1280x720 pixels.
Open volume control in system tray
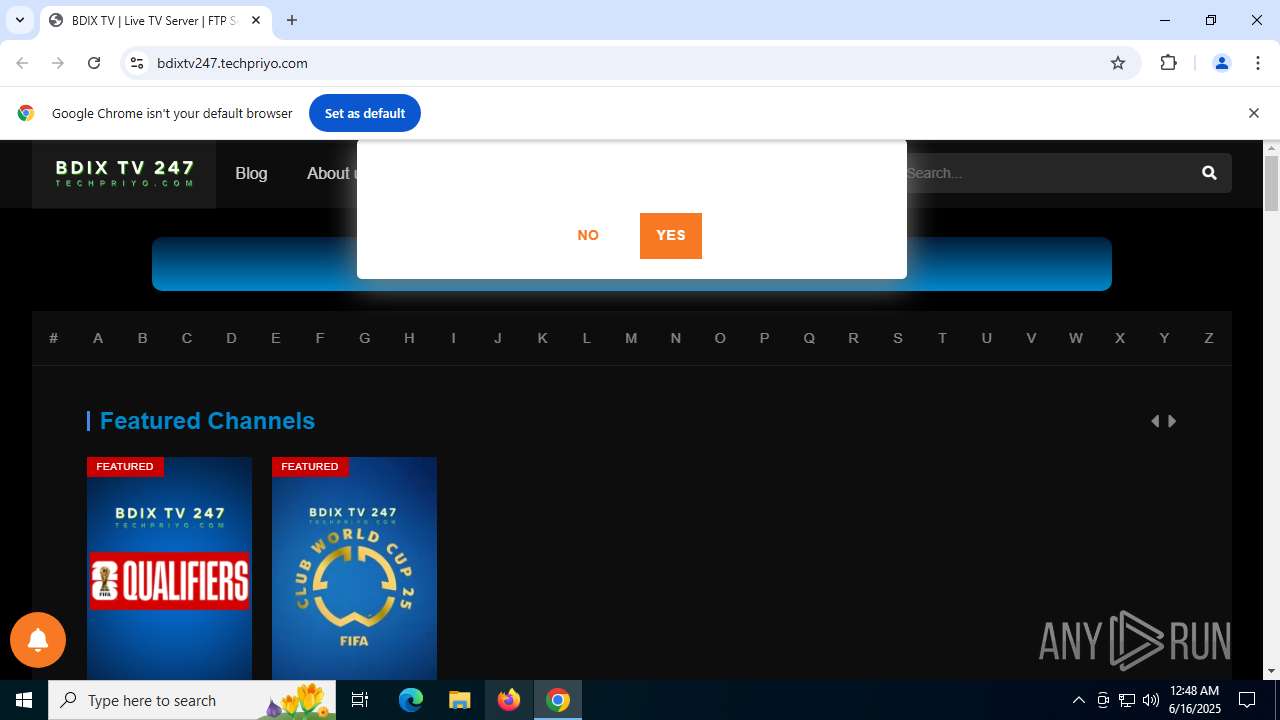pyautogui.click(x=1150, y=700)
